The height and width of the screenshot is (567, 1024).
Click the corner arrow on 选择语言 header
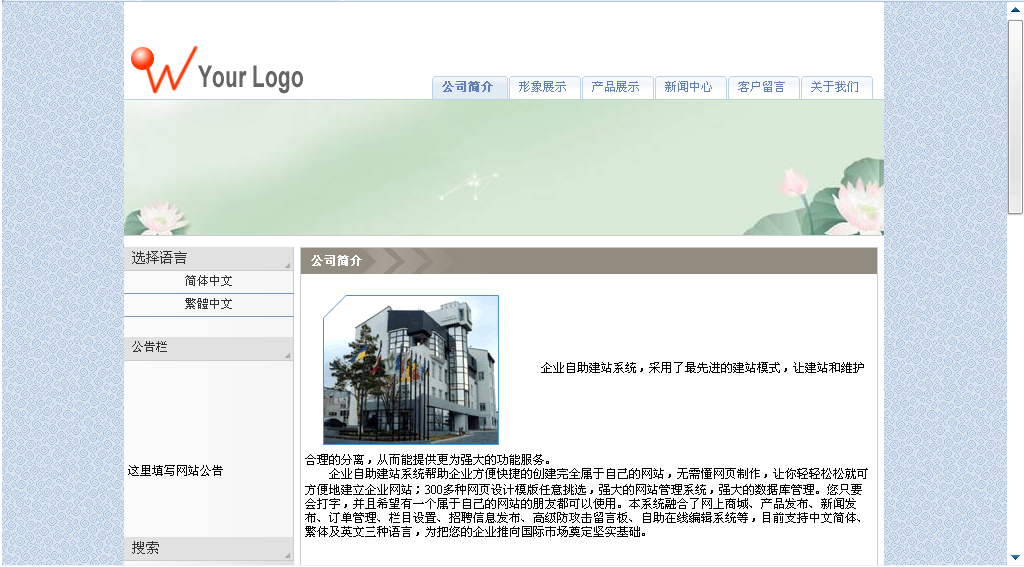(287, 265)
